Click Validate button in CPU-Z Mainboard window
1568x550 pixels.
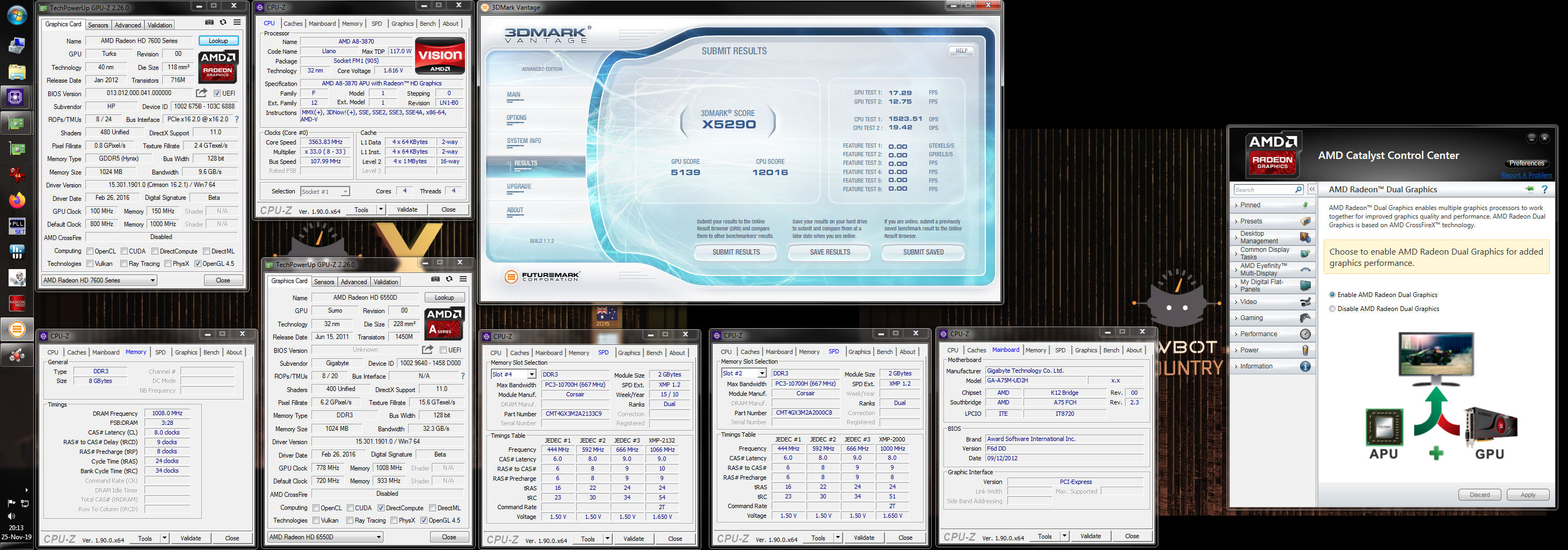click(x=1090, y=536)
